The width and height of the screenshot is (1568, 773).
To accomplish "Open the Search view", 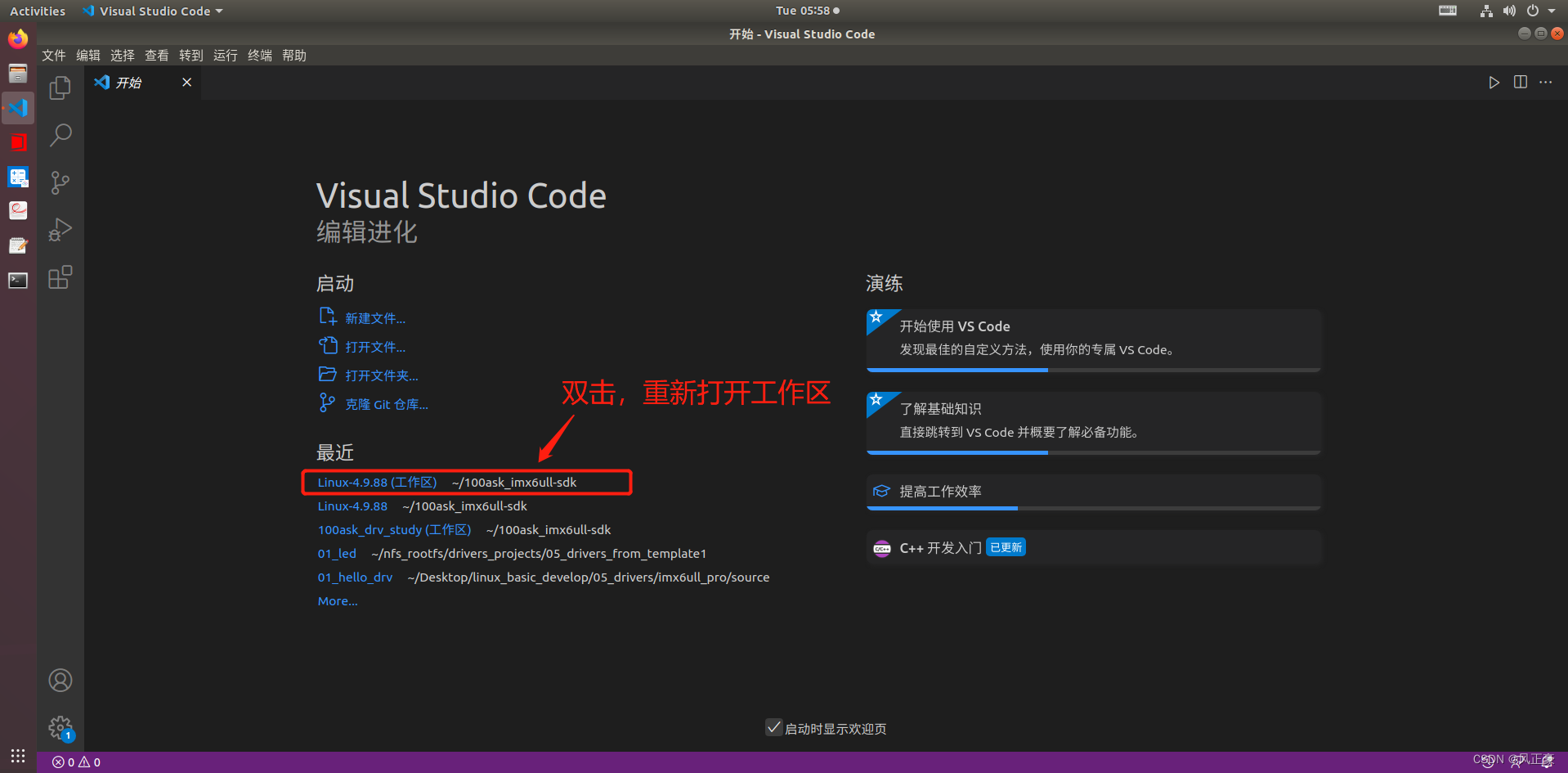I will [59, 134].
